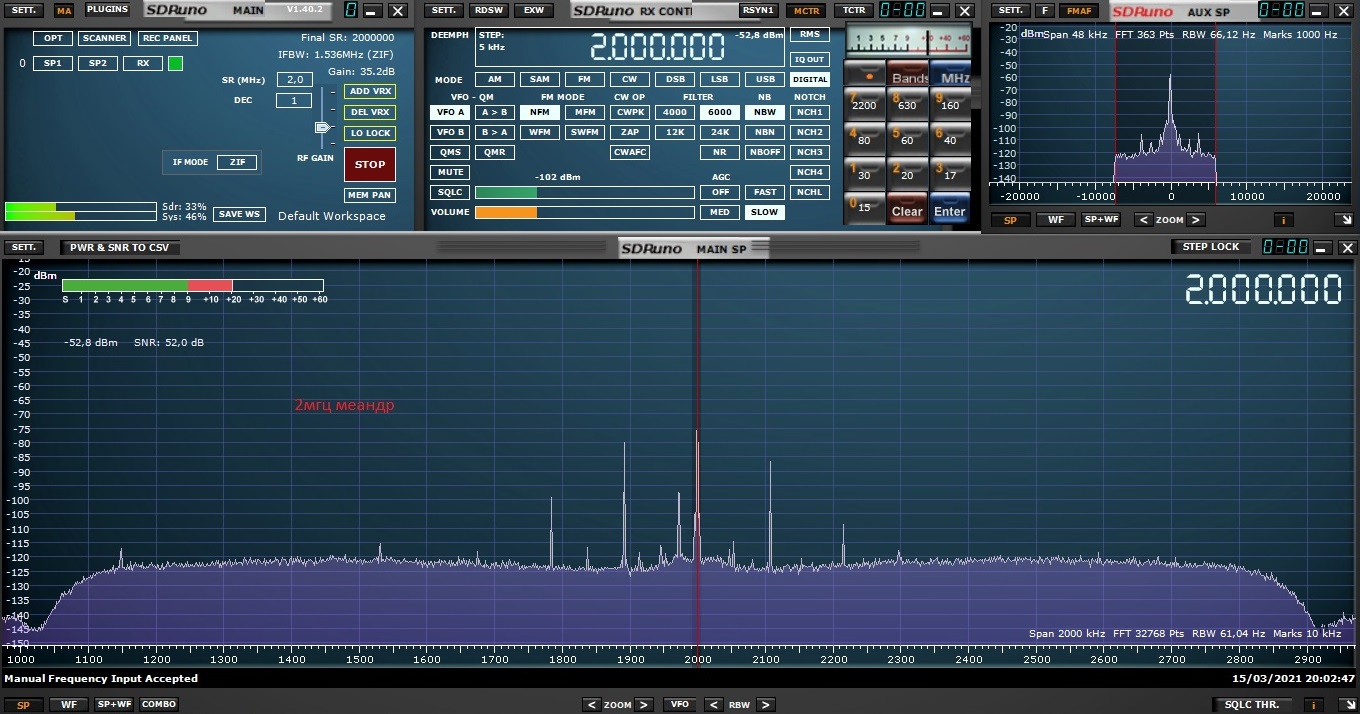Turn on NR noise reduction

(x=720, y=152)
